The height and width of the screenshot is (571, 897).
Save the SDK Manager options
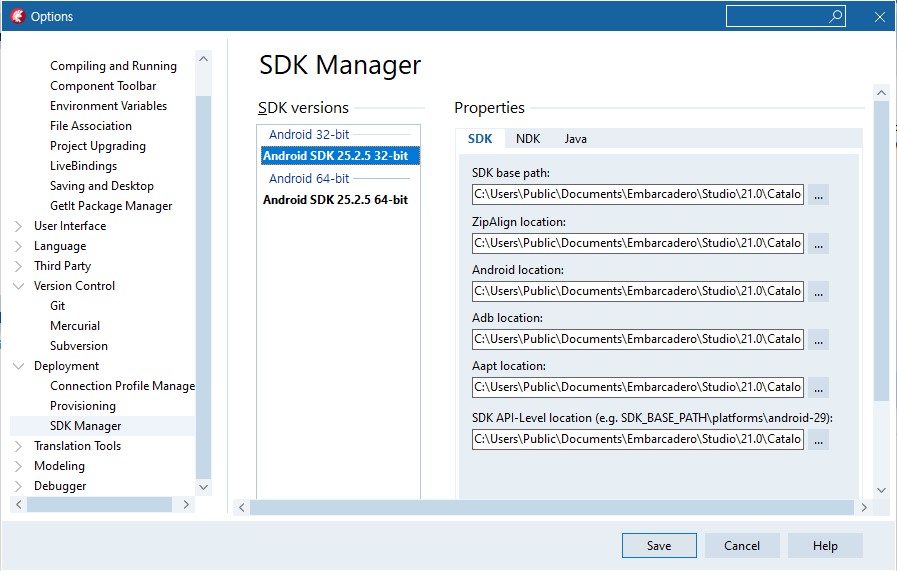659,546
